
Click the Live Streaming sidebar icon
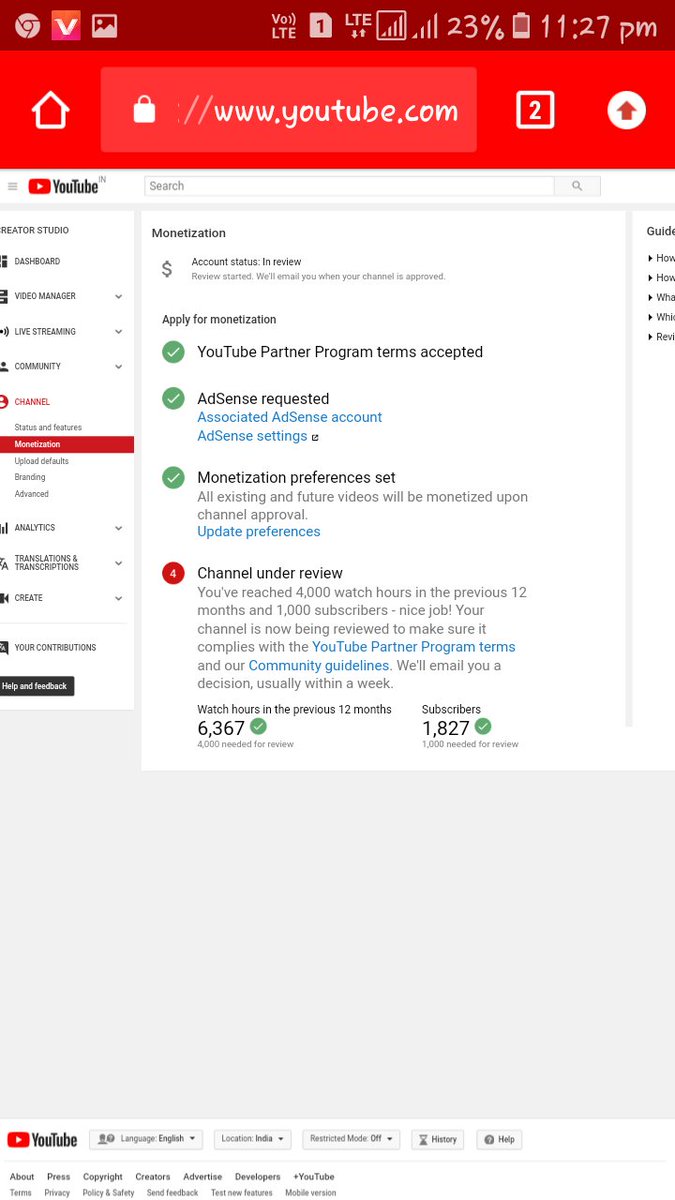[4, 331]
